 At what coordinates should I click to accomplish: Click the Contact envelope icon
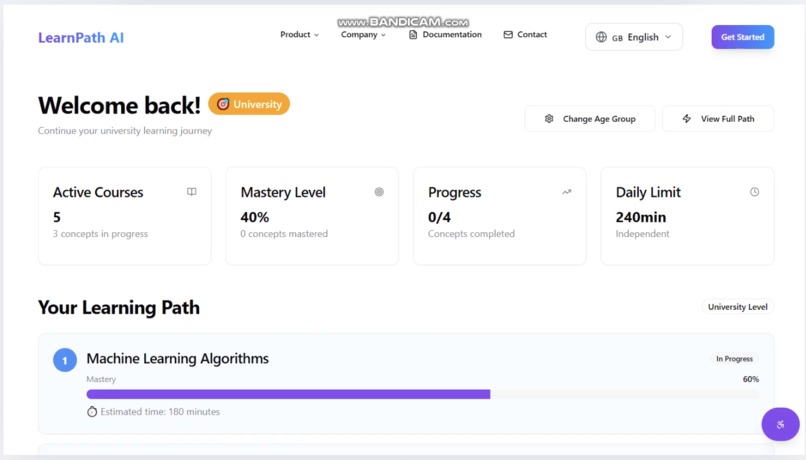[508, 34]
